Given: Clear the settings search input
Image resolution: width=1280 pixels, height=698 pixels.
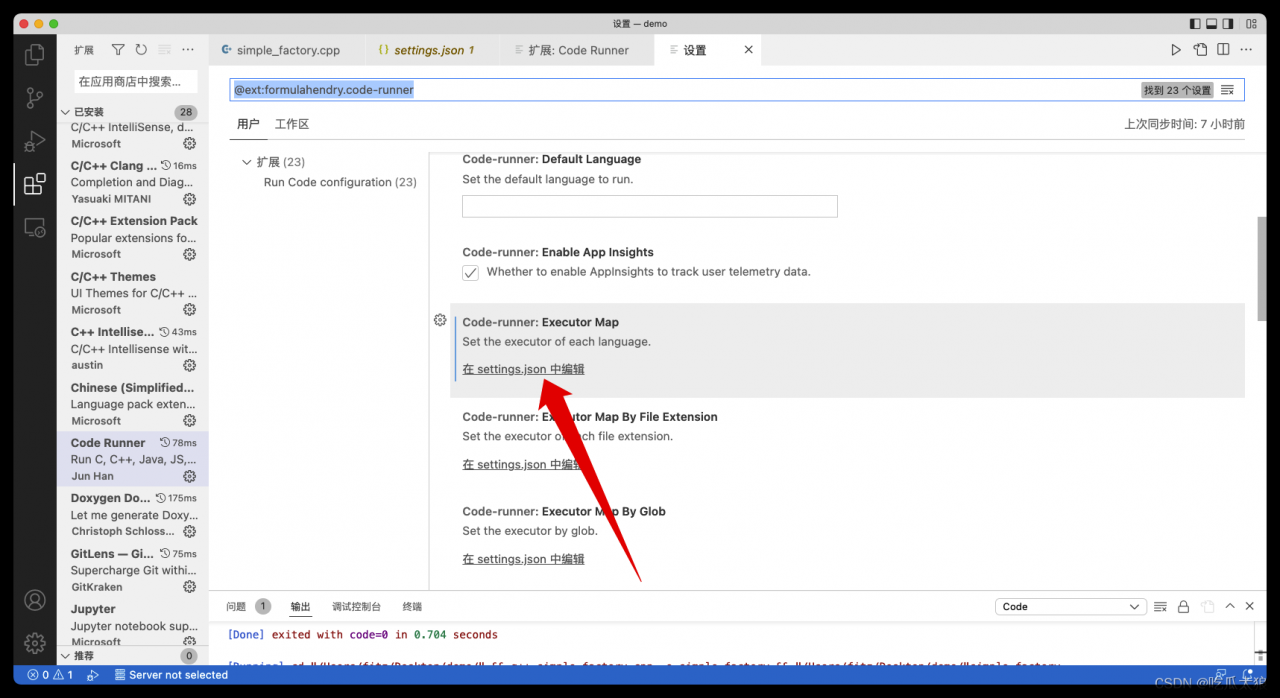Looking at the screenshot, I should 1227,90.
